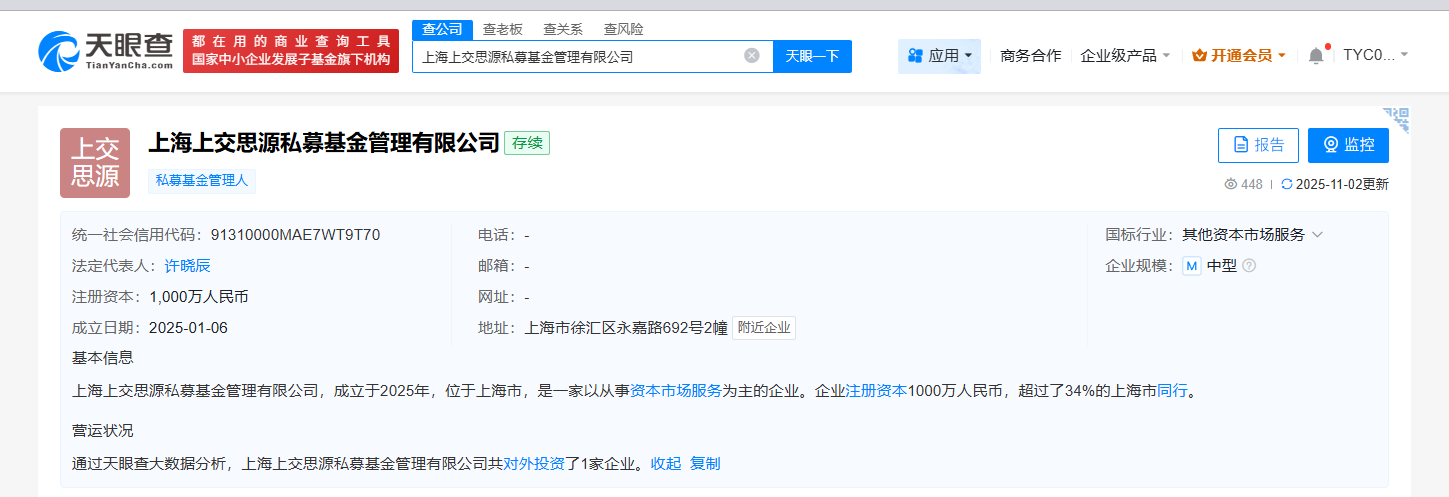Open the notification bell
The width and height of the screenshot is (1449, 497).
[x=1316, y=56]
